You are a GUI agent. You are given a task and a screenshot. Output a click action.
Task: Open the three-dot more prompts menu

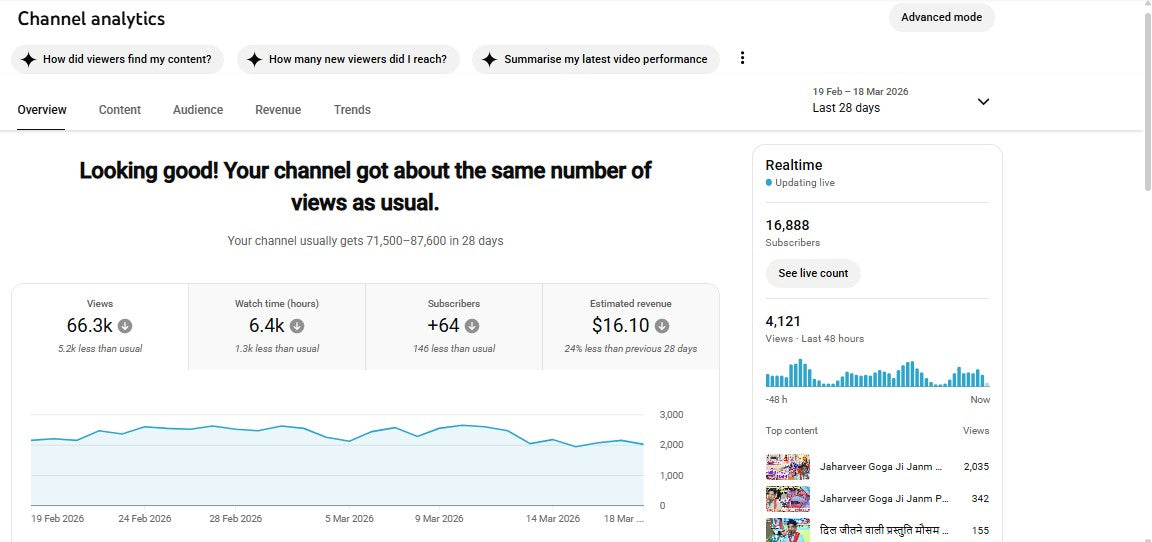click(x=742, y=58)
